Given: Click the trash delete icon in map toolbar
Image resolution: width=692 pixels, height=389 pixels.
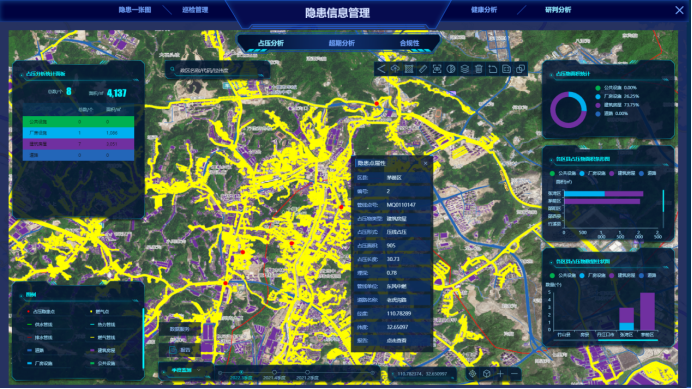Looking at the screenshot, I should tap(478, 69).
